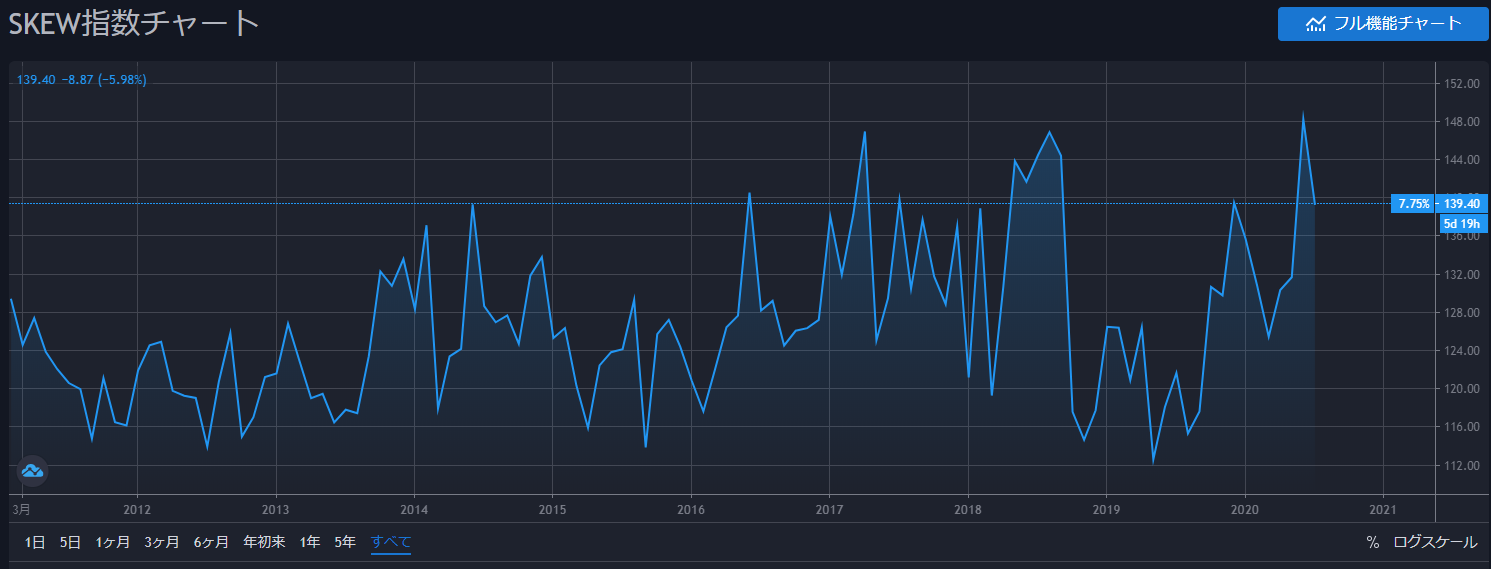
Task: Toggle the % percentage scale
Action: click(1372, 542)
